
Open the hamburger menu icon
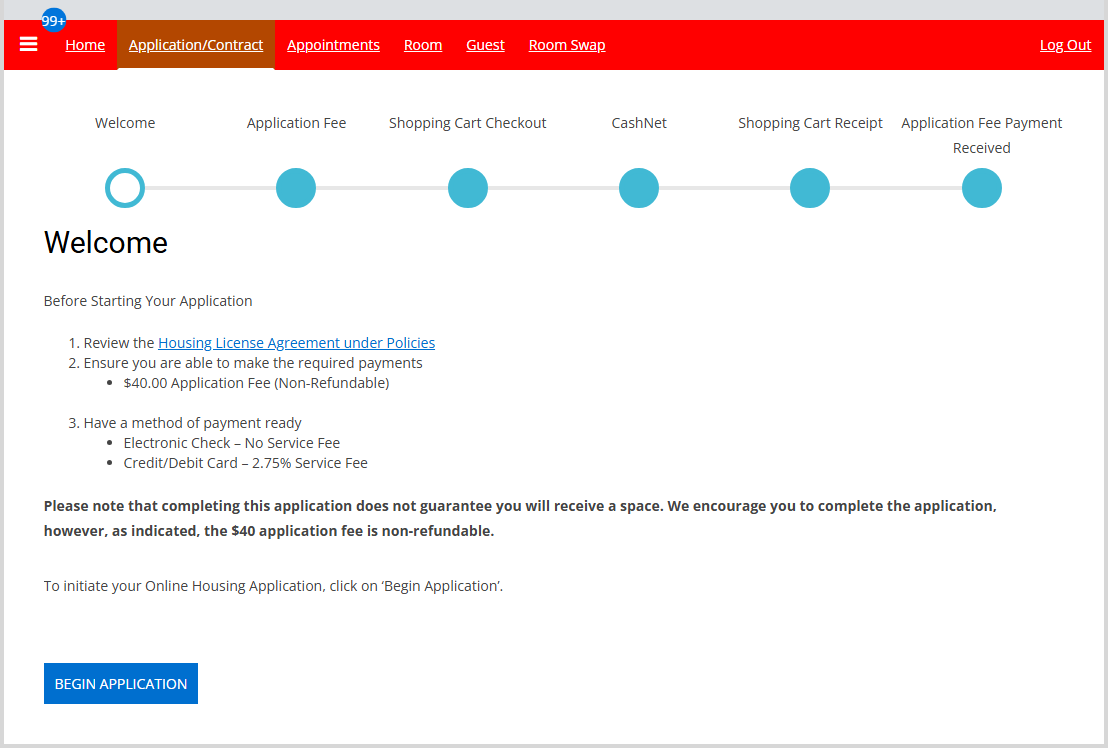click(28, 44)
